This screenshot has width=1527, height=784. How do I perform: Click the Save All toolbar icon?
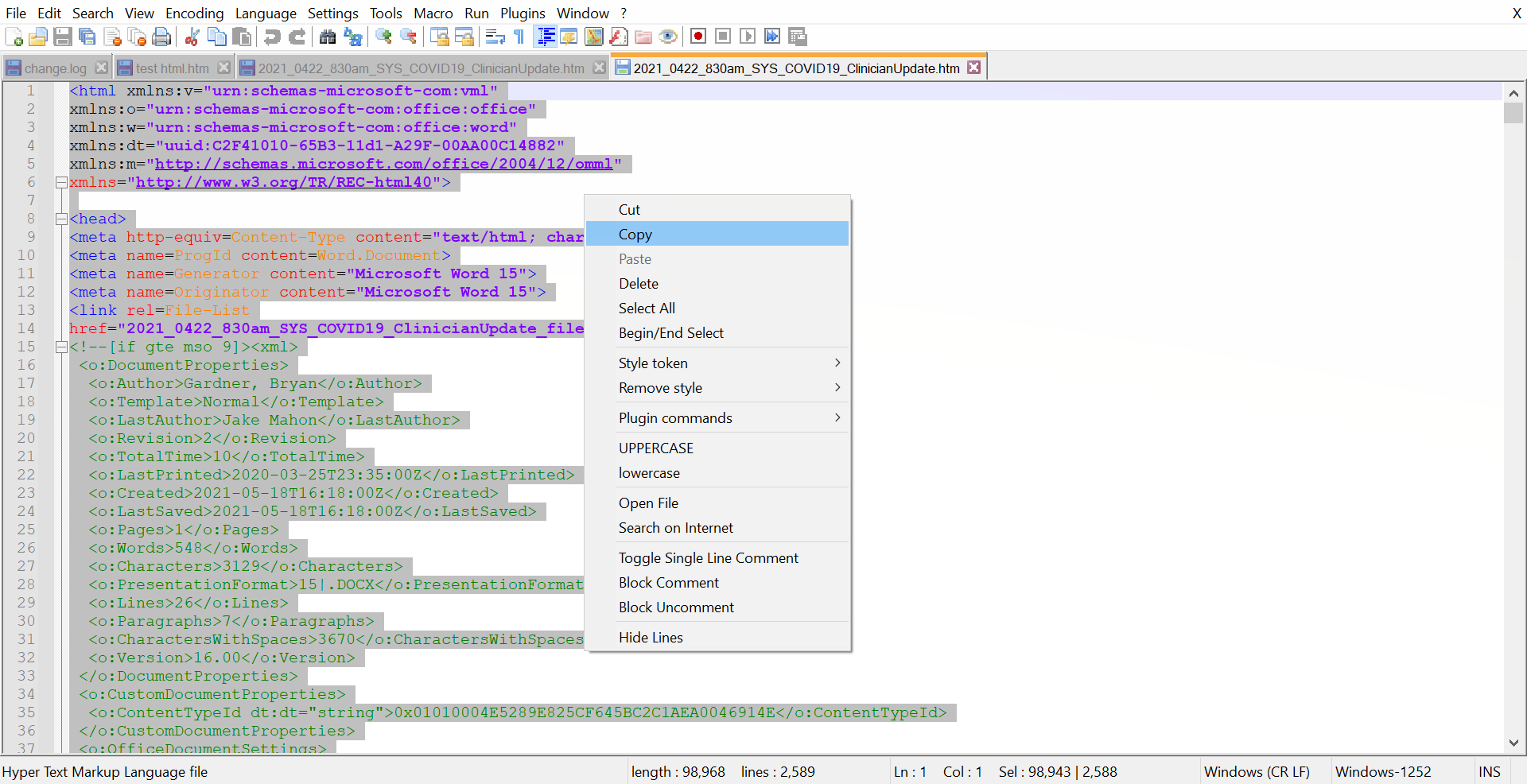click(87, 37)
